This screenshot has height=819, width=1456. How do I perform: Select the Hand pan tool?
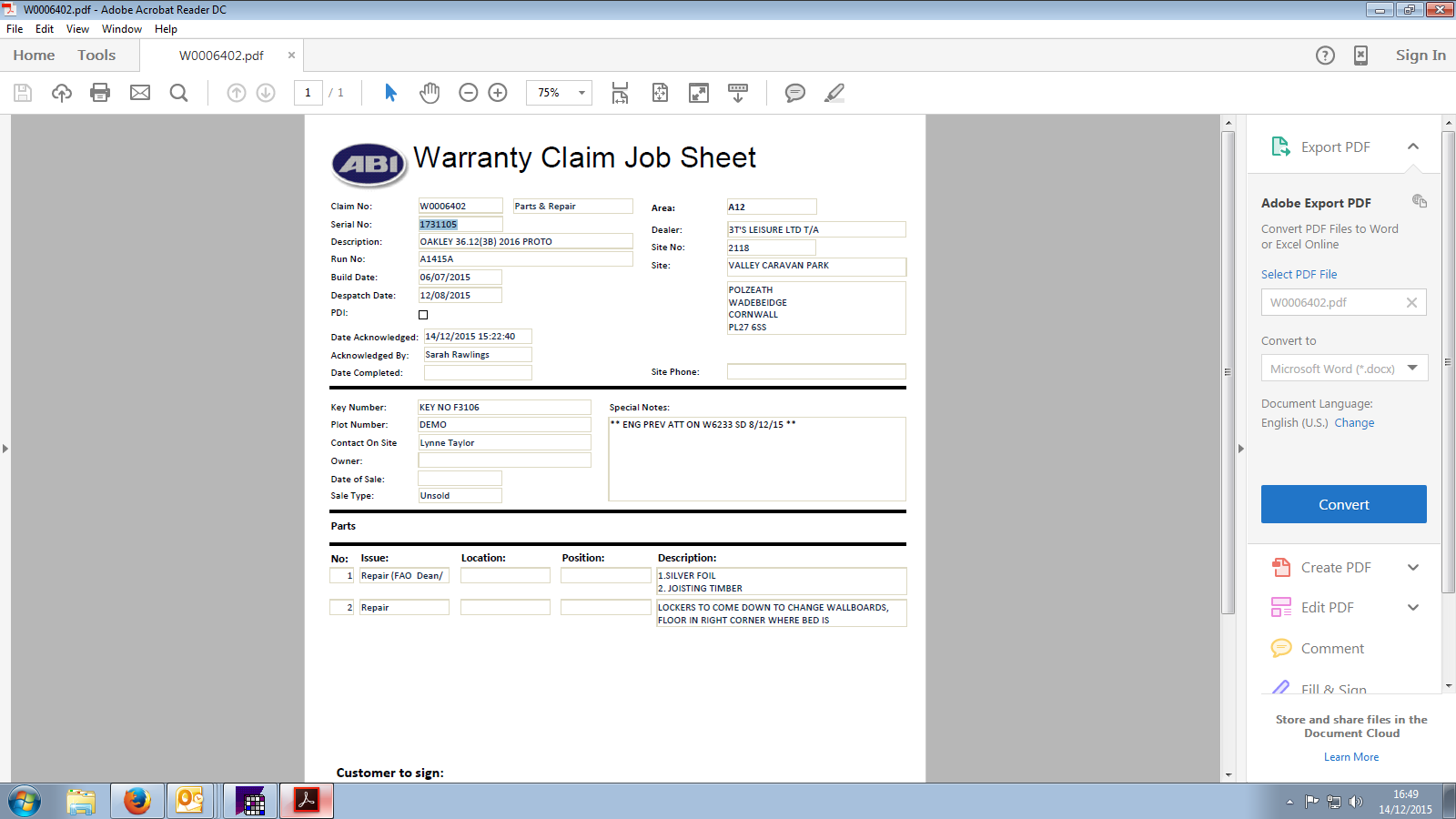click(x=430, y=93)
